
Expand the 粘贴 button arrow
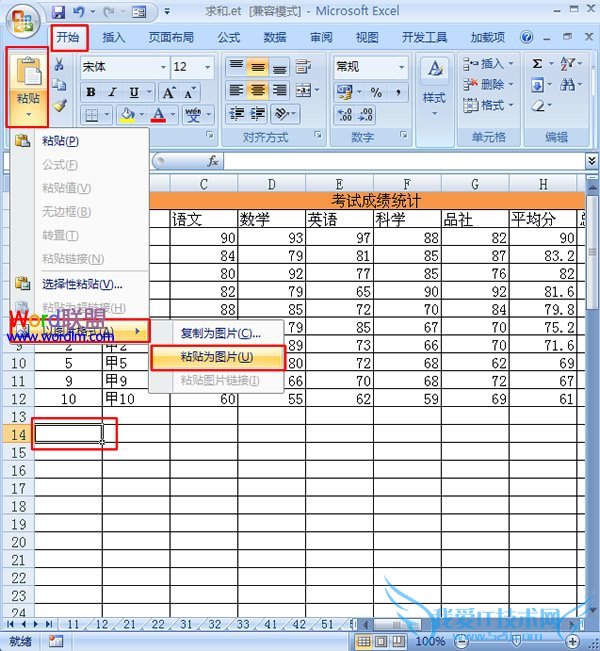click(x=28, y=115)
